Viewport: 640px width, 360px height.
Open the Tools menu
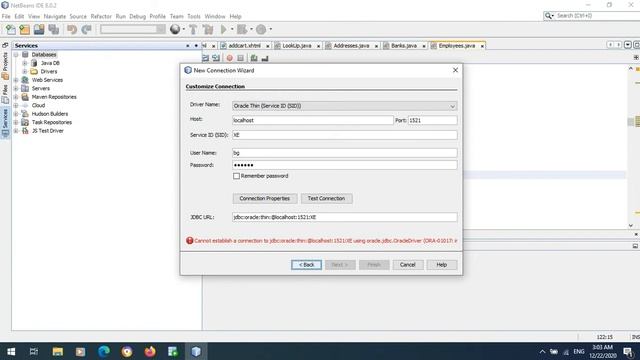click(194, 16)
